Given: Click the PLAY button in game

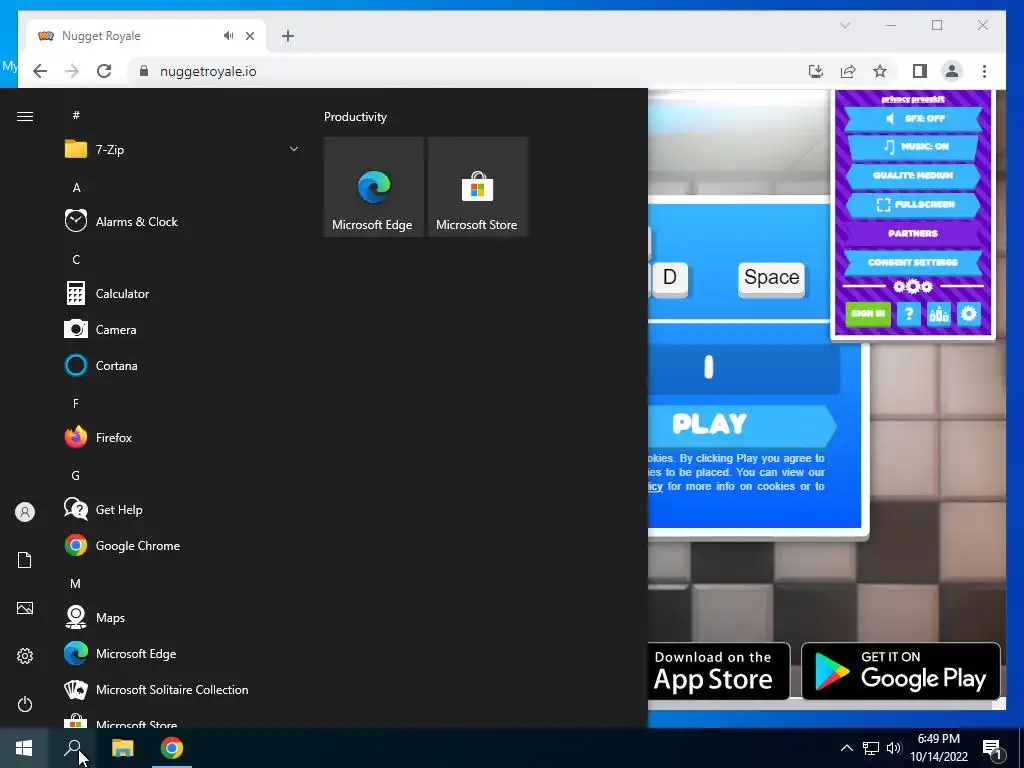Looking at the screenshot, I should [x=743, y=424].
